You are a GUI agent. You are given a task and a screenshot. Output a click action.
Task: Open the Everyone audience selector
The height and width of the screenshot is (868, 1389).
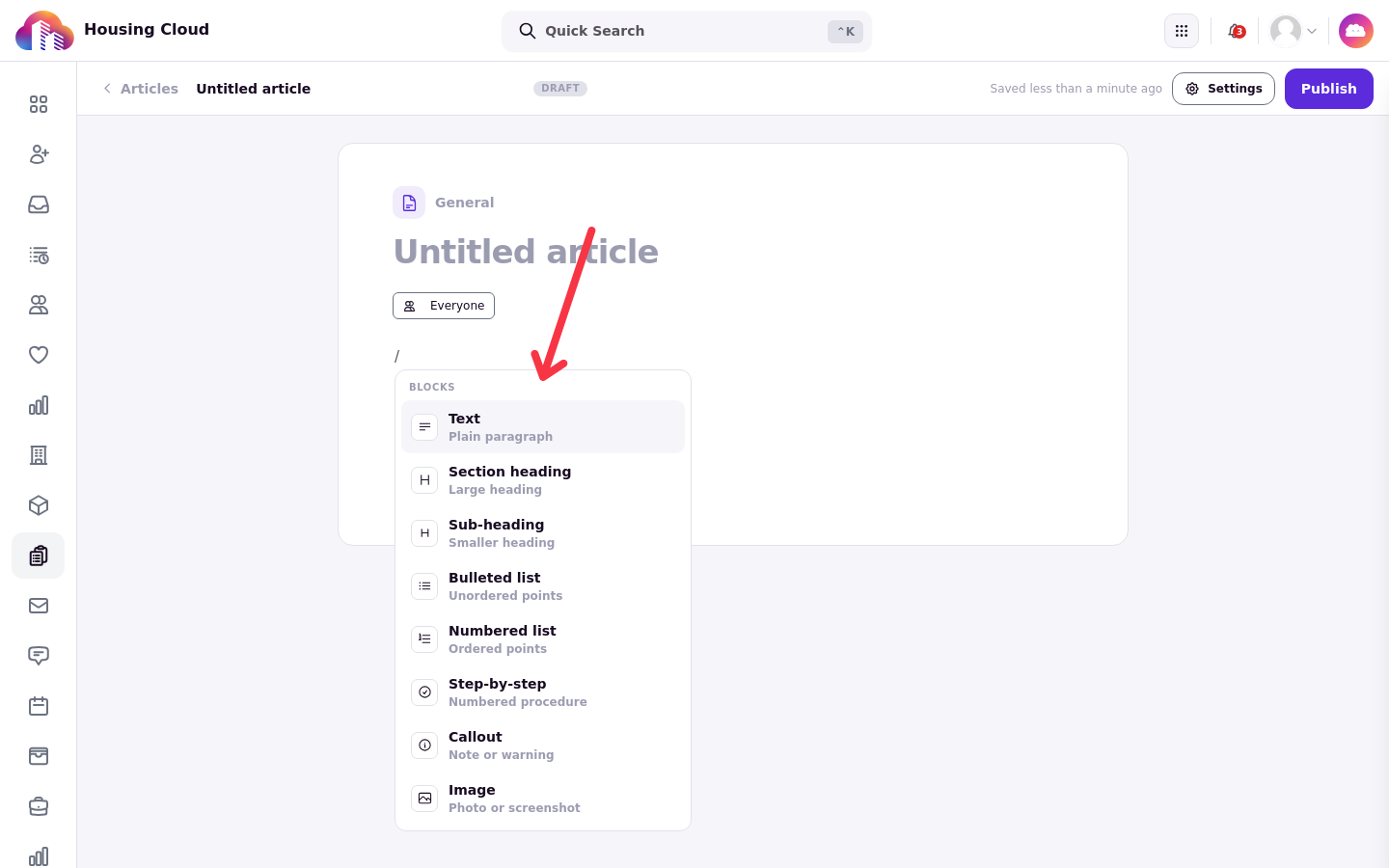[444, 306]
